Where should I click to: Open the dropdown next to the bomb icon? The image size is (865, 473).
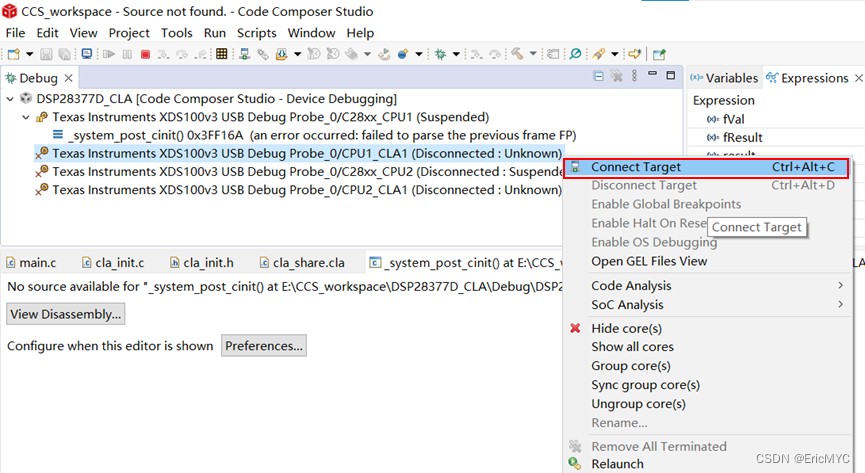coord(419,54)
